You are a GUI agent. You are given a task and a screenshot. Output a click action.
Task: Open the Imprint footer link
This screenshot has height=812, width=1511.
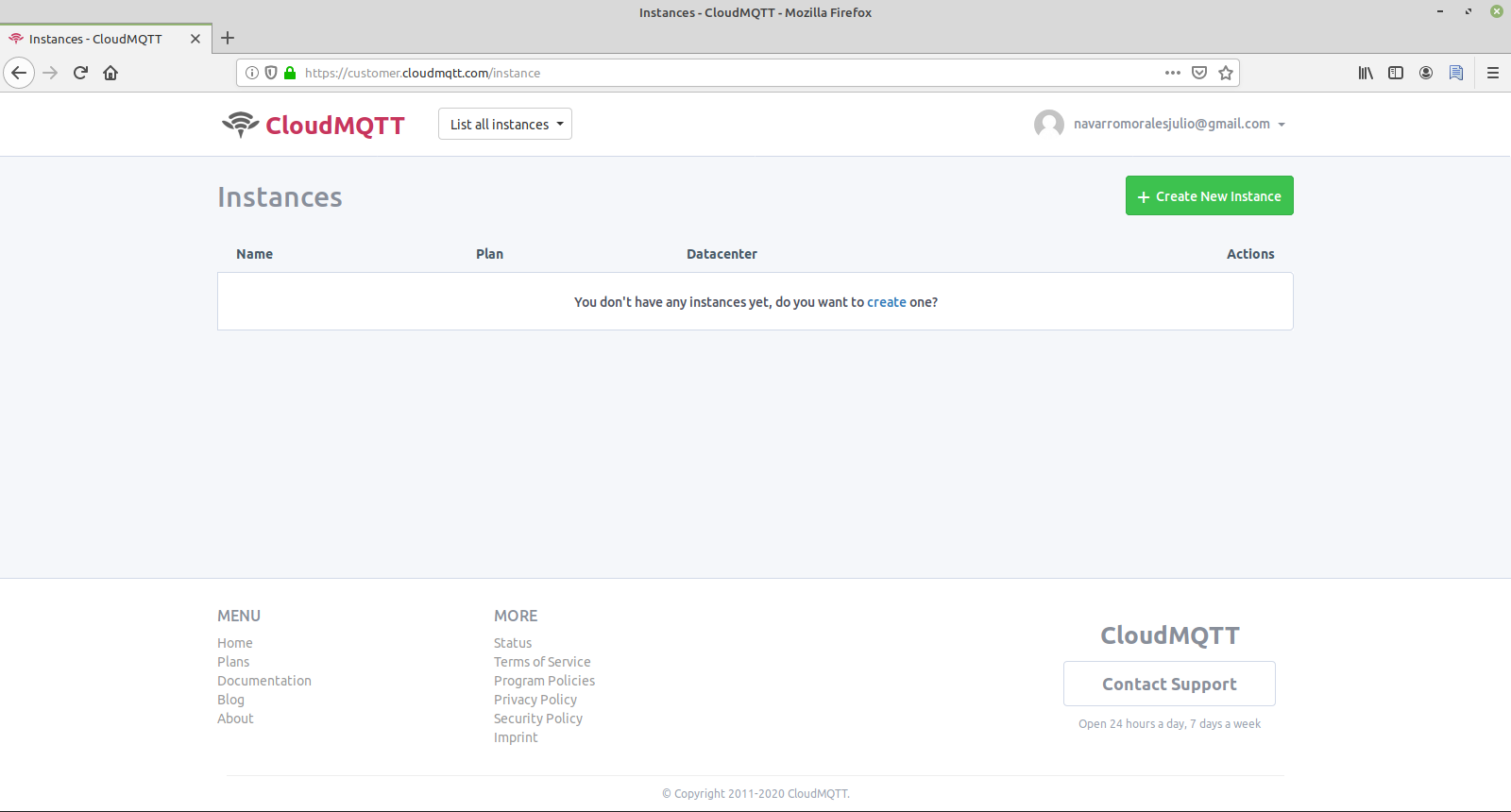tap(516, 737)
